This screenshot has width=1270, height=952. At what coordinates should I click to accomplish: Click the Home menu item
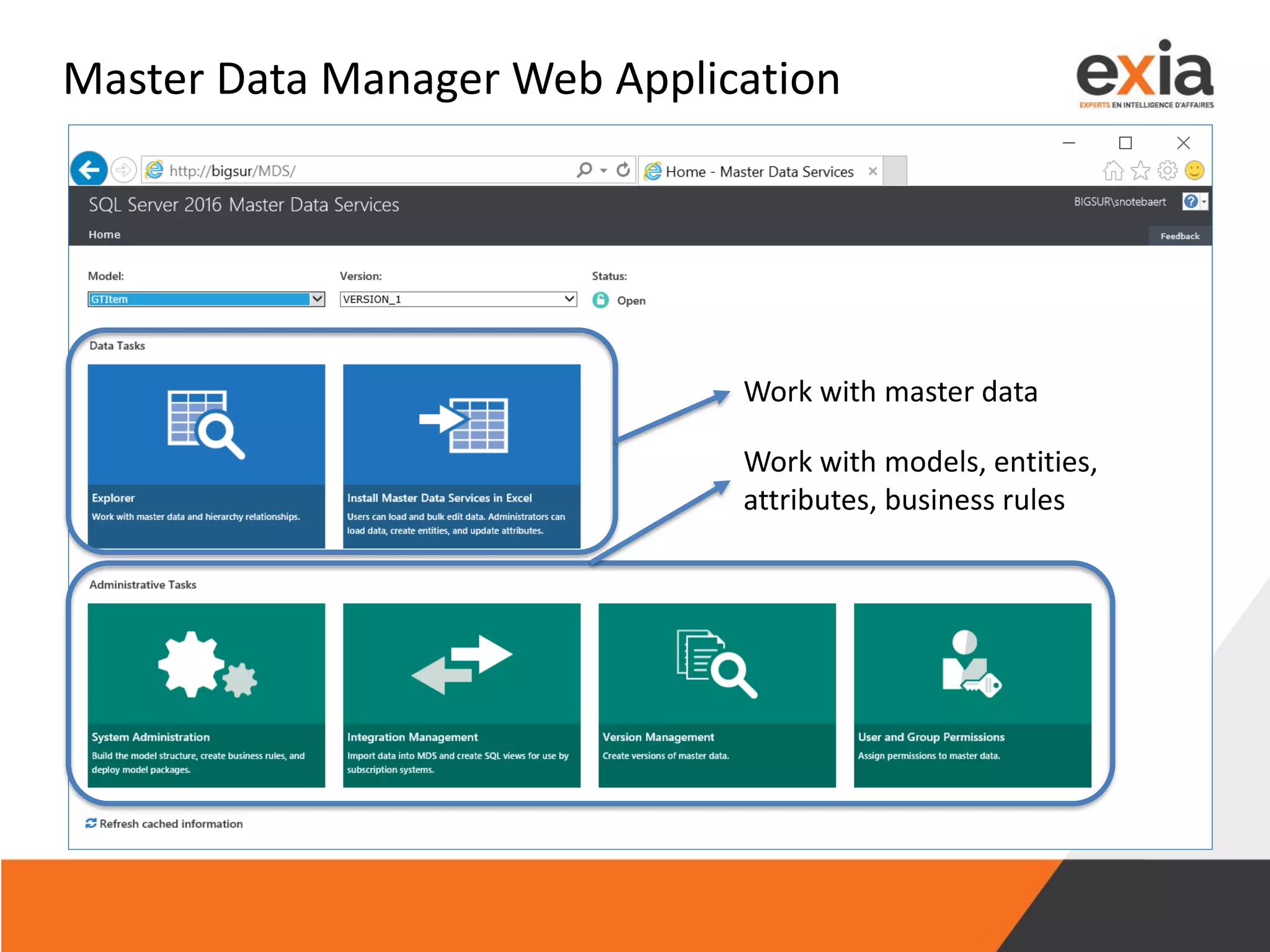pyautogui.click(x=104, y=235)
